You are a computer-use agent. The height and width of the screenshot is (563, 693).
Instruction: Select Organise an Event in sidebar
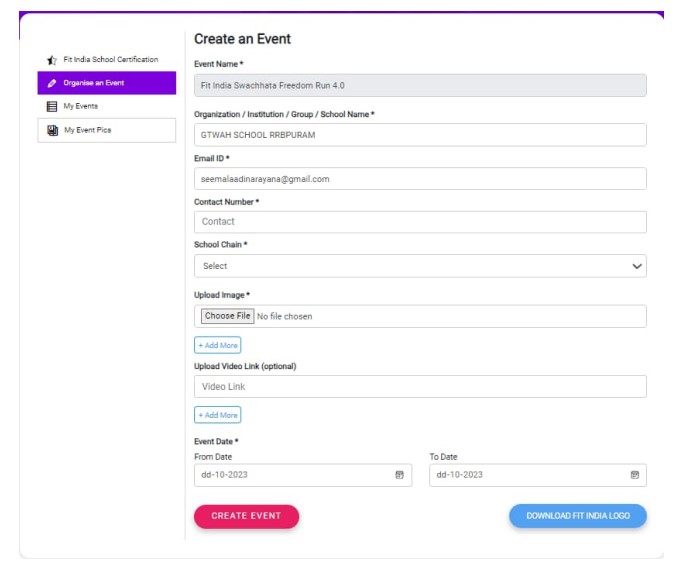tap(107, 83)
